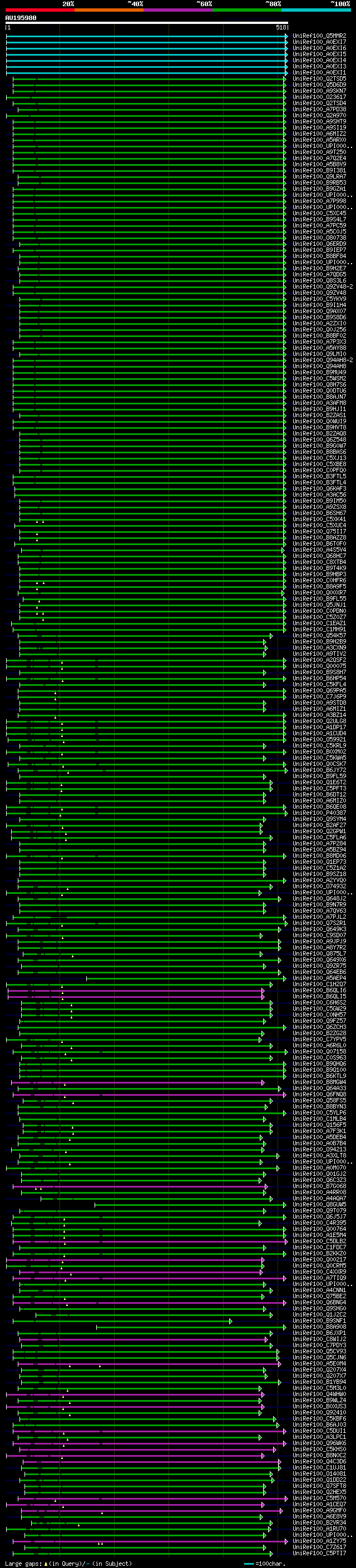Image resolution: width=356 pixels, height=1568 pixels.
Task: Select hit UniRef100_B6HP54
Action: pos(319,678)
